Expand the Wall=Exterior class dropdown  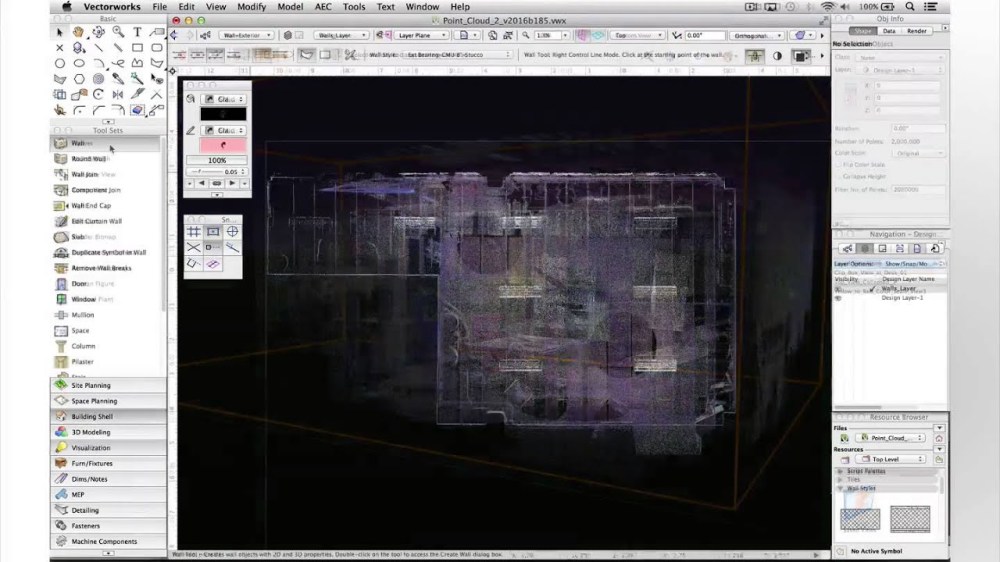click(x=247, y=35)
